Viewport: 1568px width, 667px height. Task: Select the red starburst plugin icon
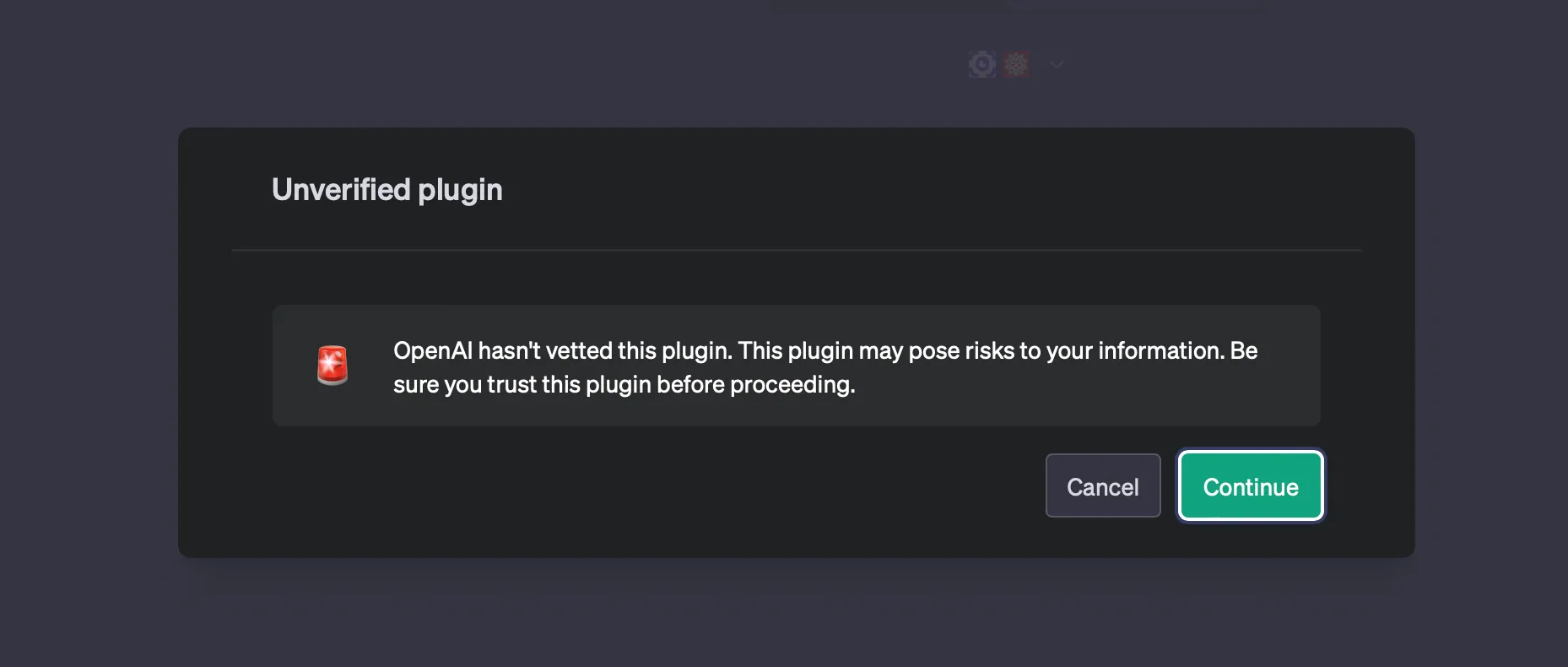point(1016,64)
